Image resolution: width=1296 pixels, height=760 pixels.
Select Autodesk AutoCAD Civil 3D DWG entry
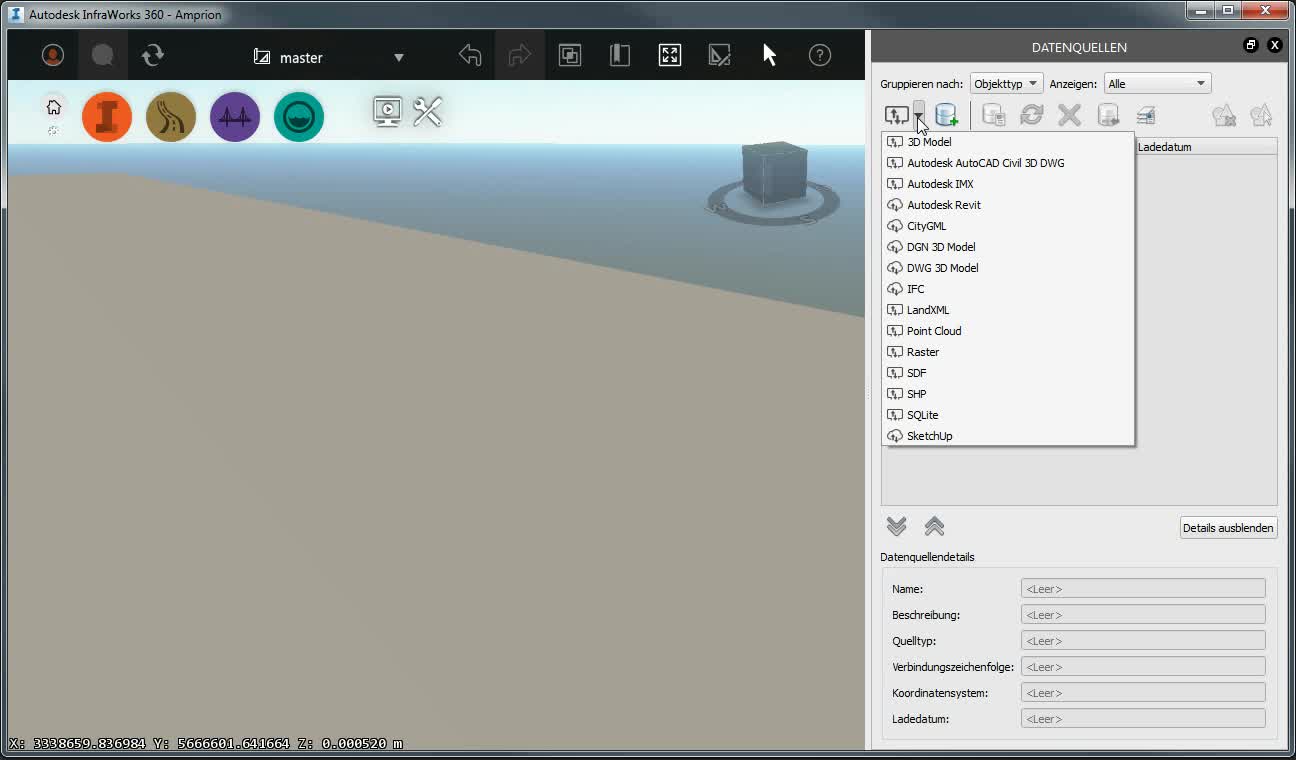1008,163
